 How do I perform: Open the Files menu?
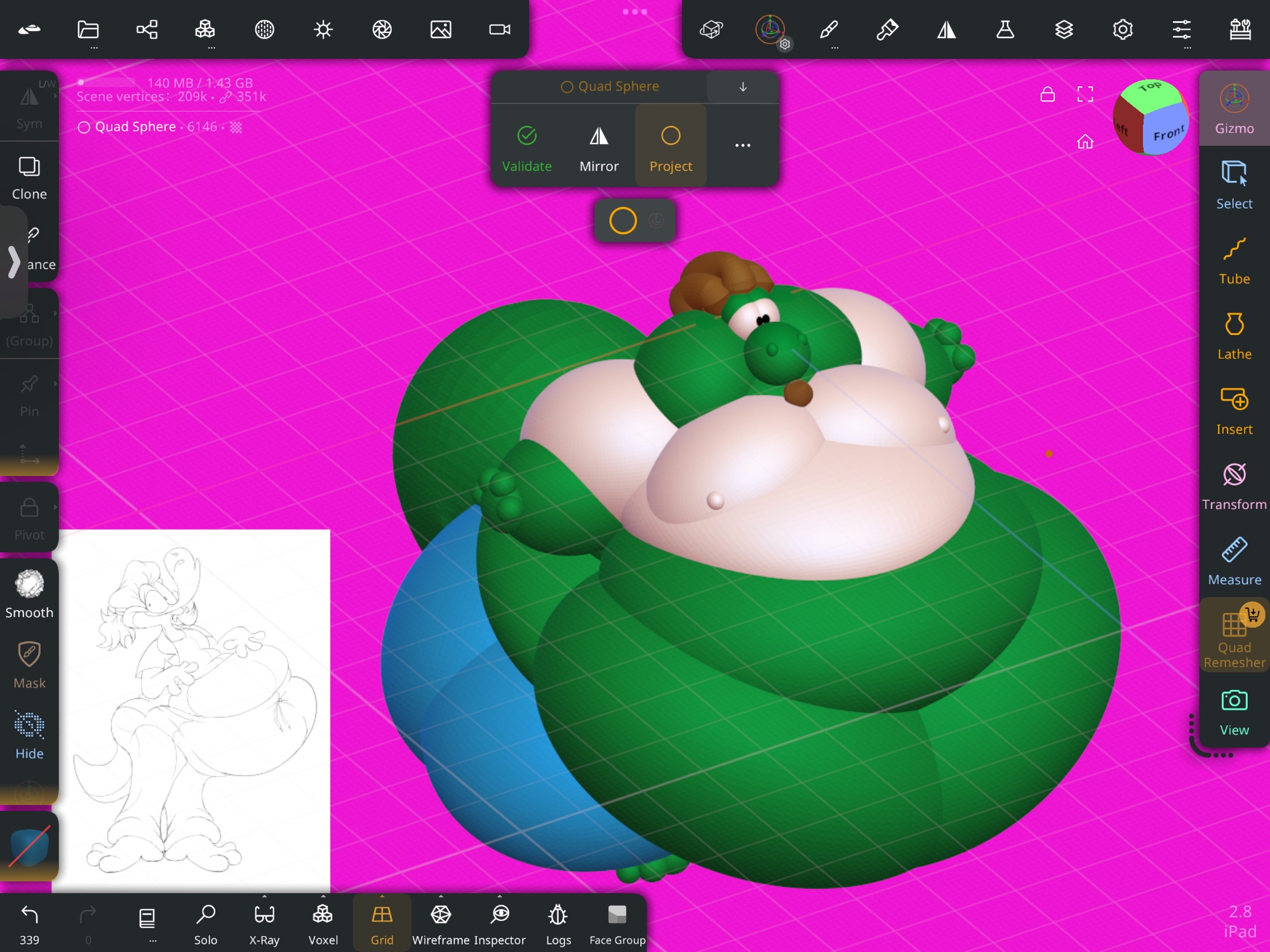point(88,29)
